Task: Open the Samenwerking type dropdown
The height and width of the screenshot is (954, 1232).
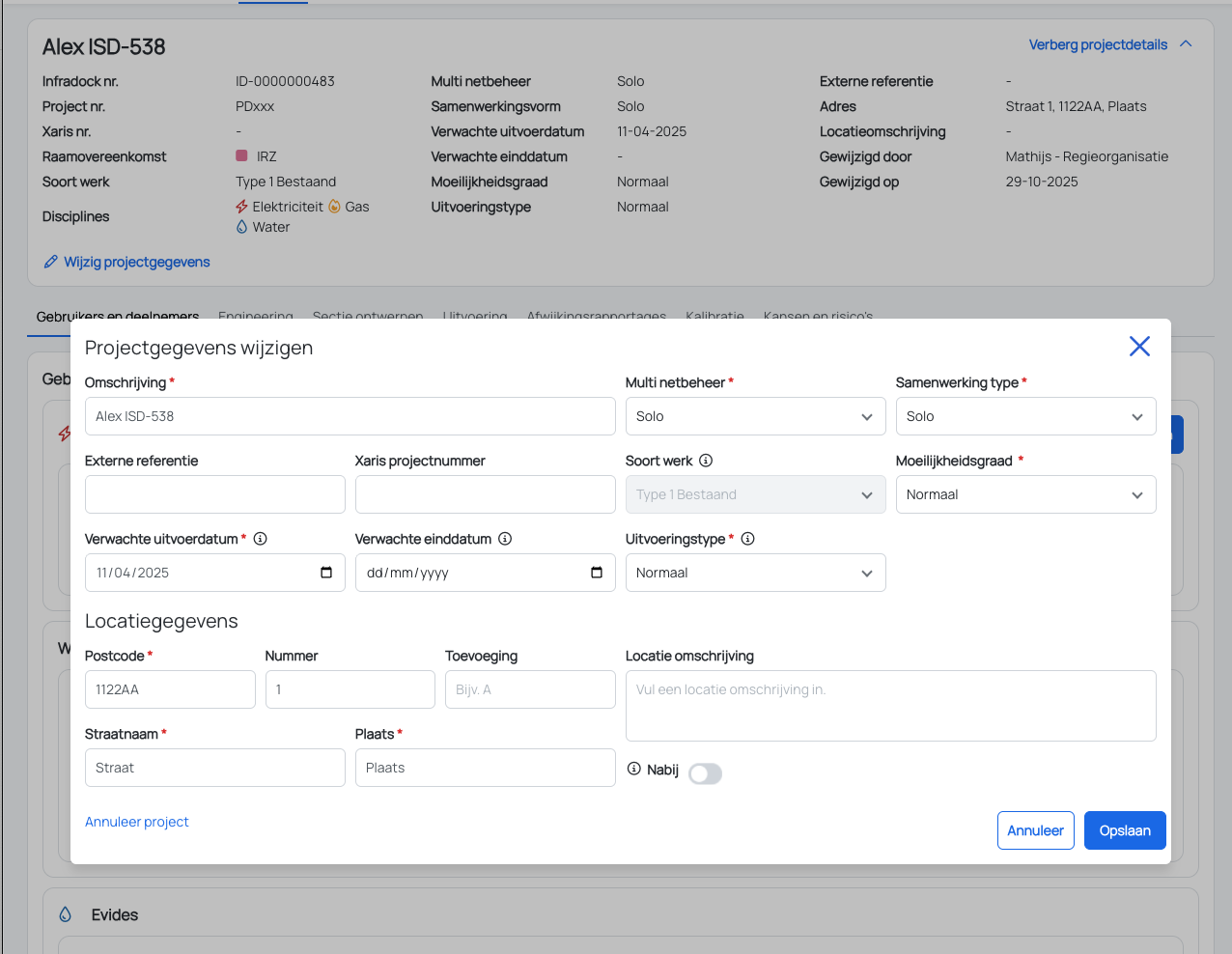Action: click(1025, 416)
